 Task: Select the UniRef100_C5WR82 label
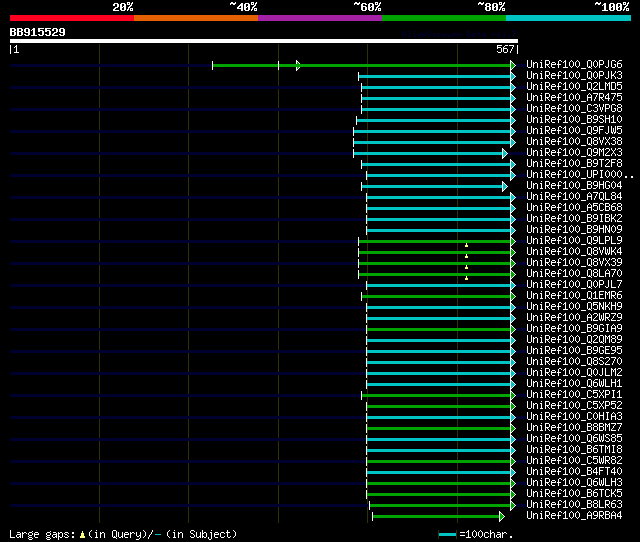(574, 461)
